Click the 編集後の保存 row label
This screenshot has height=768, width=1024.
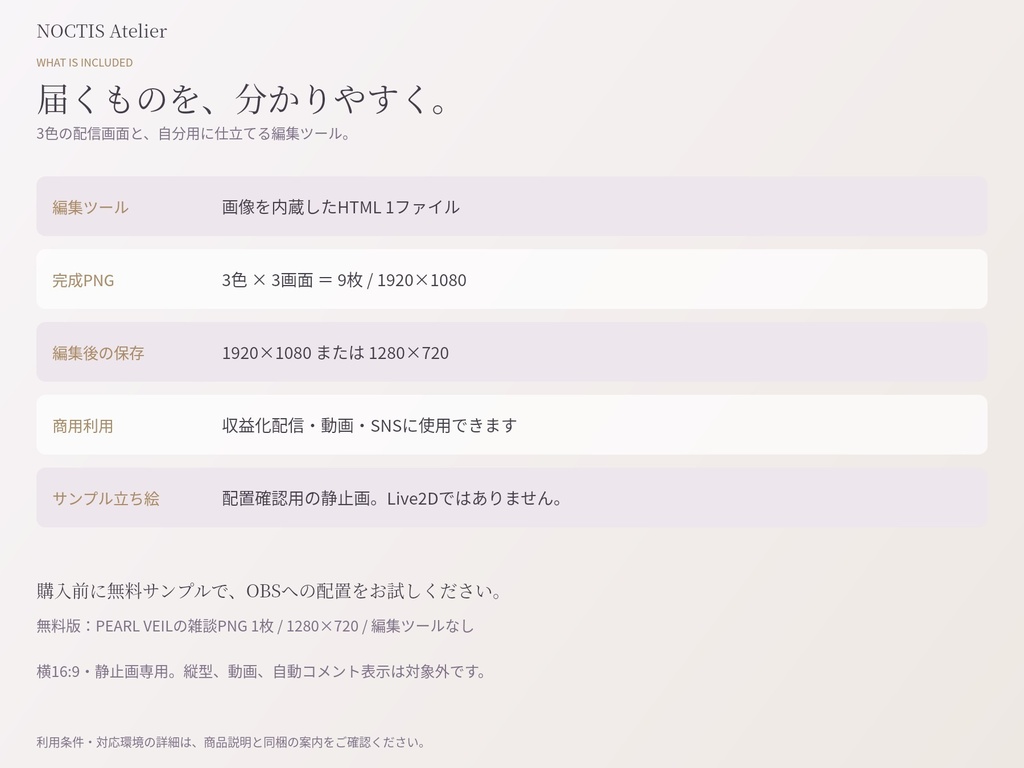[98, 353]
